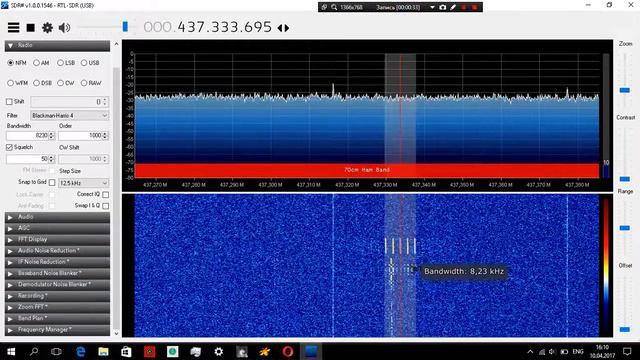Viewport: 640px width, 360px height.
Task: Click the recorder toolbar red stop button
Action: click(474, 7)
